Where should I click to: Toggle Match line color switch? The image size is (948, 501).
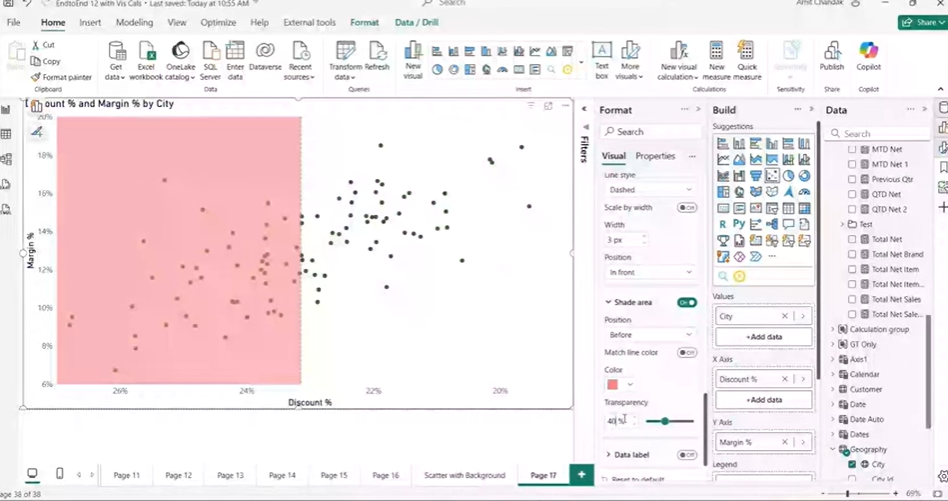click(x=687, y=352)
